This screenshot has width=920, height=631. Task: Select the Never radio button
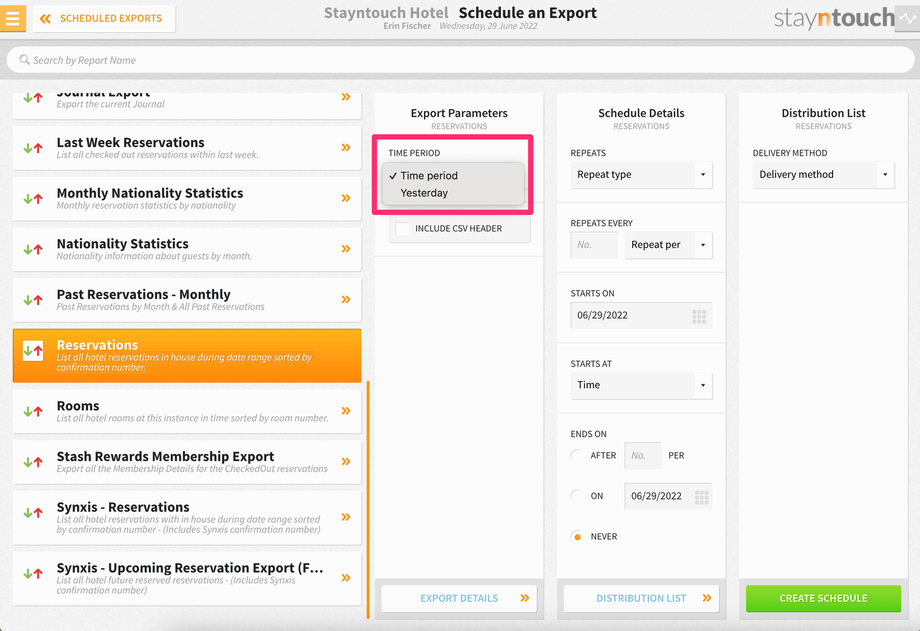click(x=577, y=536)
